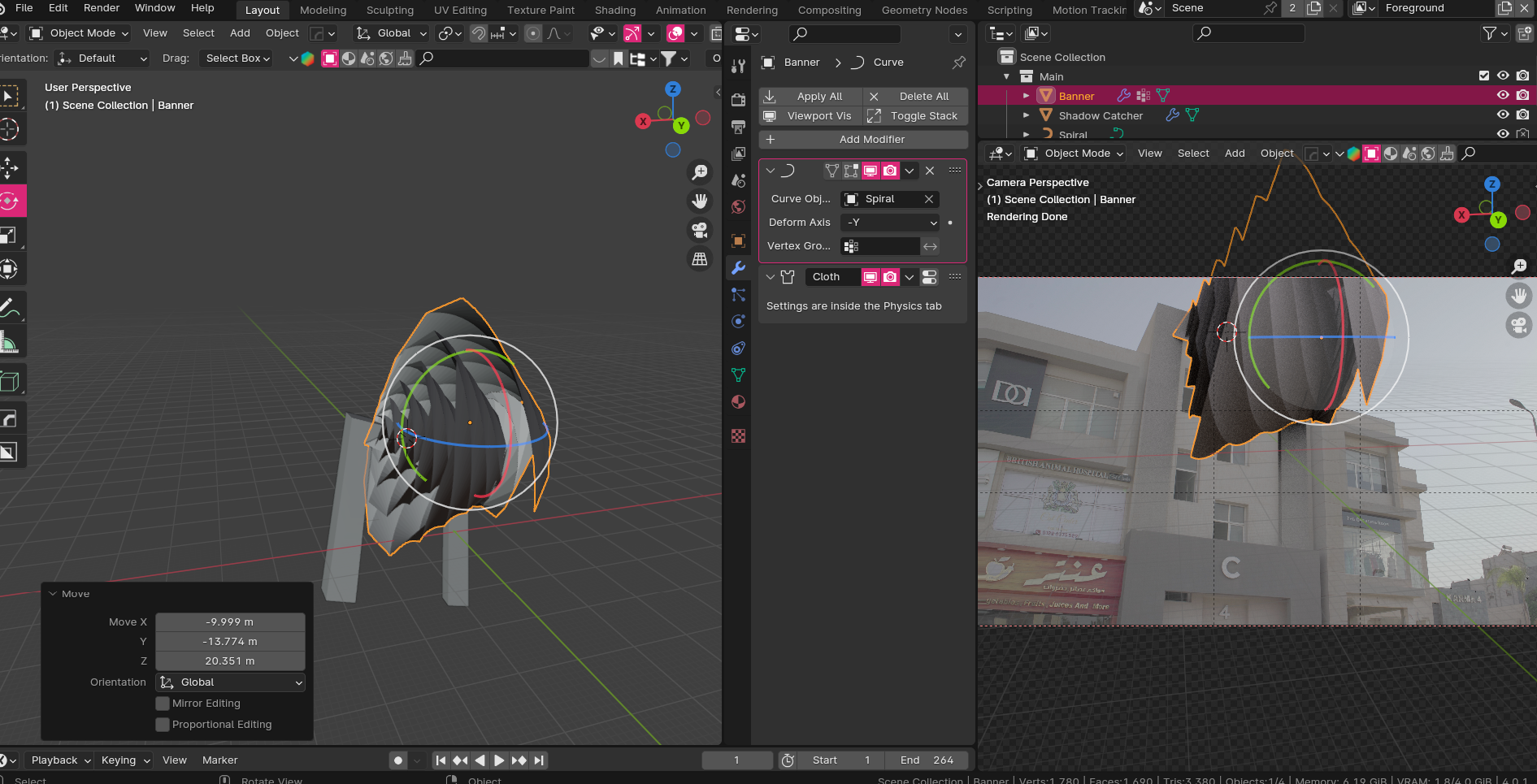Open the Object Data mesh properties tab

[x=738, y=375]
